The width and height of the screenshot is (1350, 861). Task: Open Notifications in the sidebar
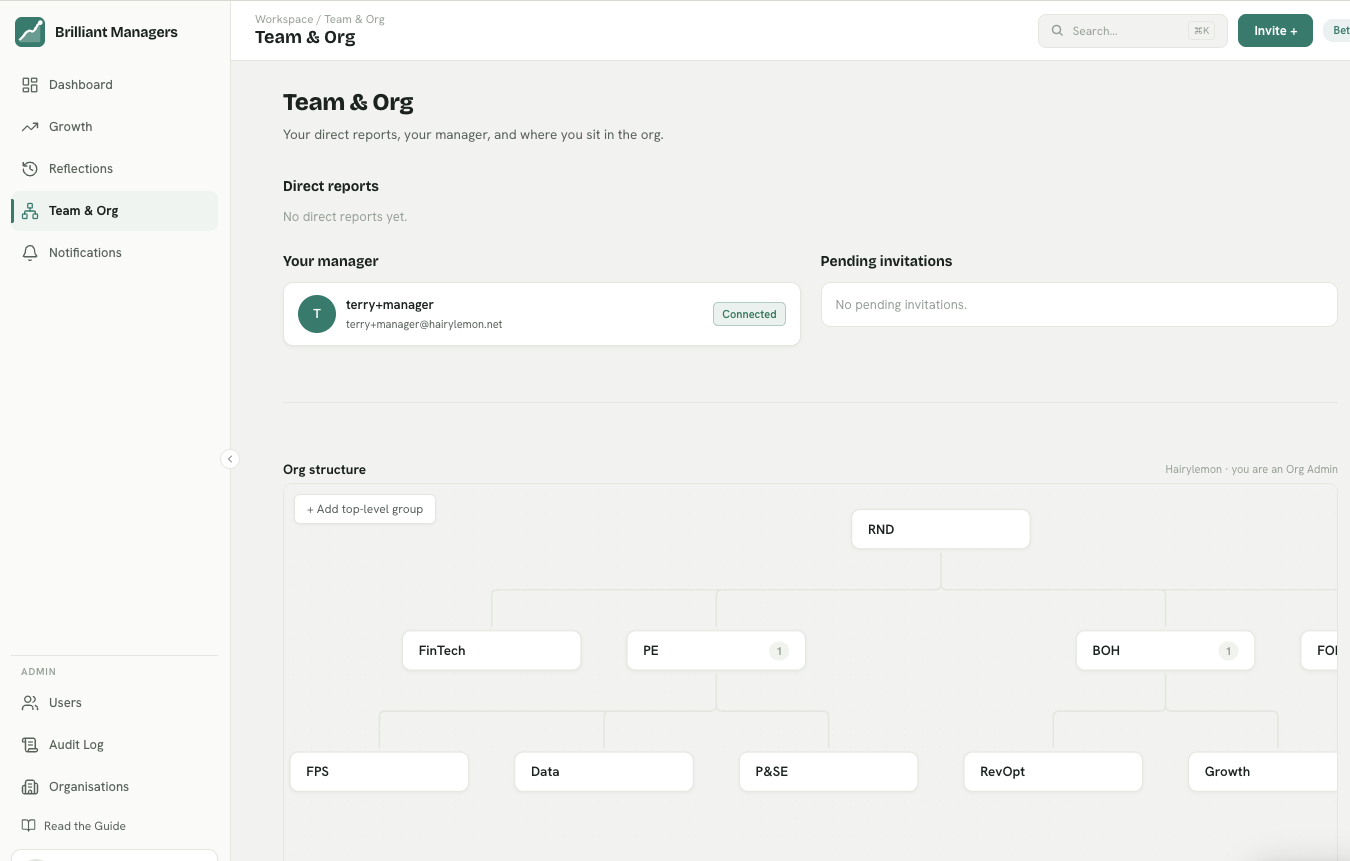(x=114, y=253)
